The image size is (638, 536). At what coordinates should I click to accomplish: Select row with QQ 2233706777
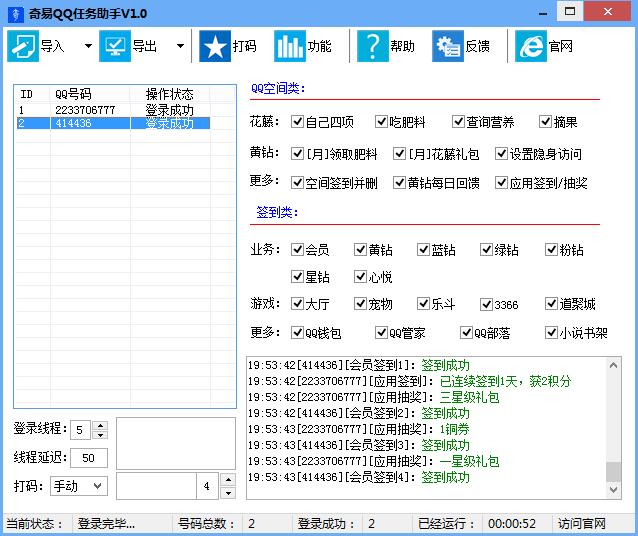tap(114, 110)
